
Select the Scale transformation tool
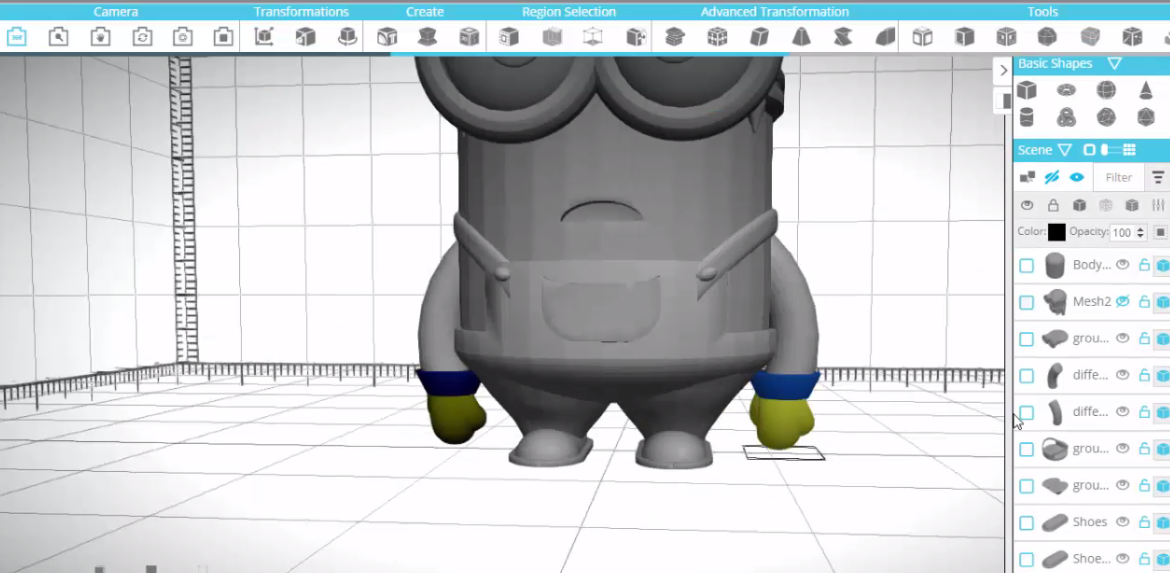pyautogui.click(x=305, y=37)
